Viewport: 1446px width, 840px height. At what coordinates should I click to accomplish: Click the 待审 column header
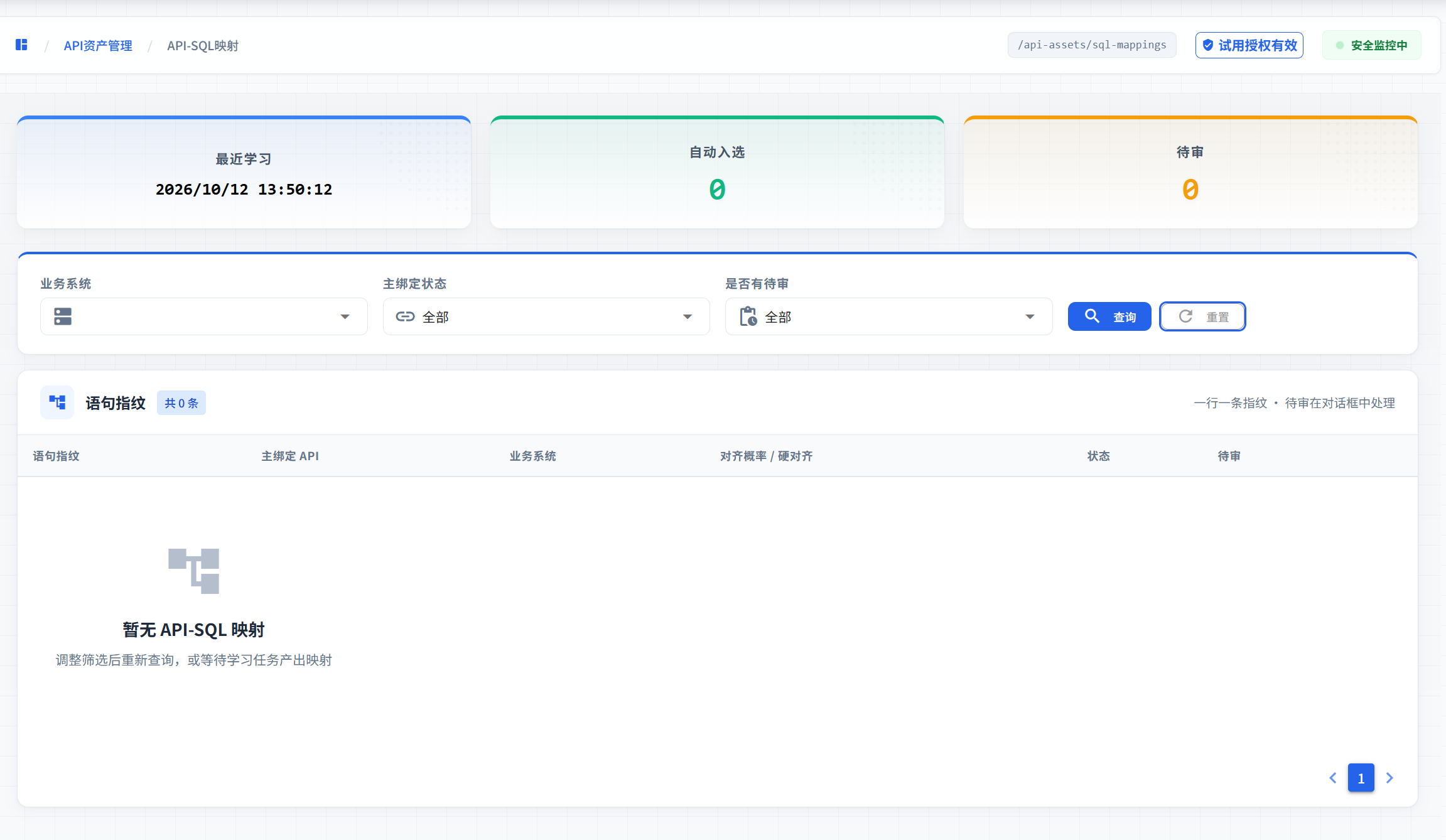click(x=1229, y=456)
